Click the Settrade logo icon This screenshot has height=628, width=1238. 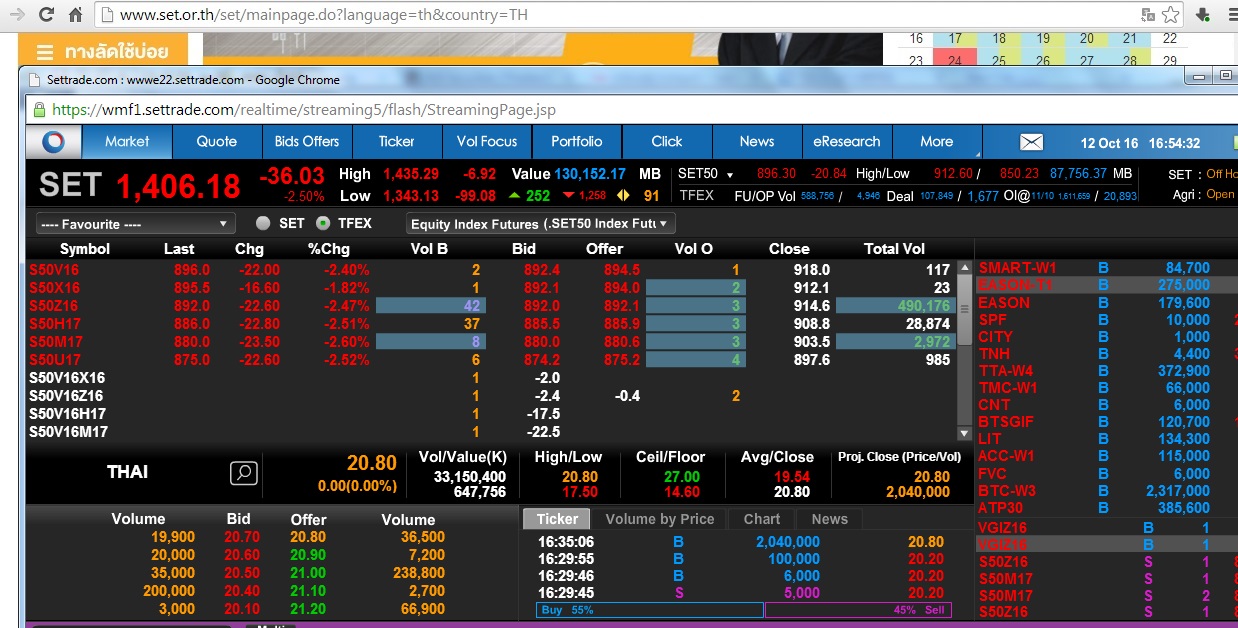pyautogui.click(x=53, y=142)
